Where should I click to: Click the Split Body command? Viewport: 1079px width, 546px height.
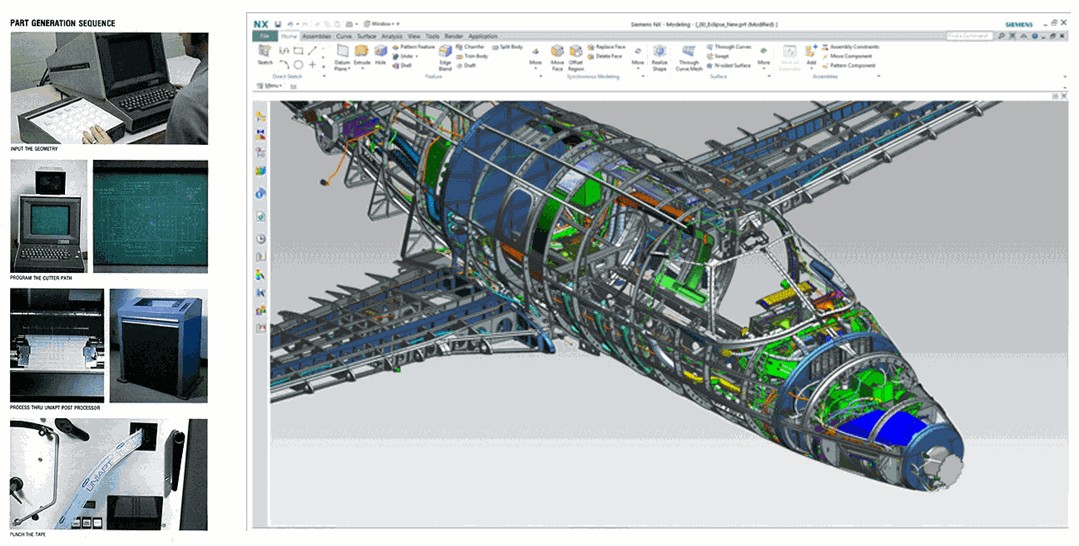507,47
